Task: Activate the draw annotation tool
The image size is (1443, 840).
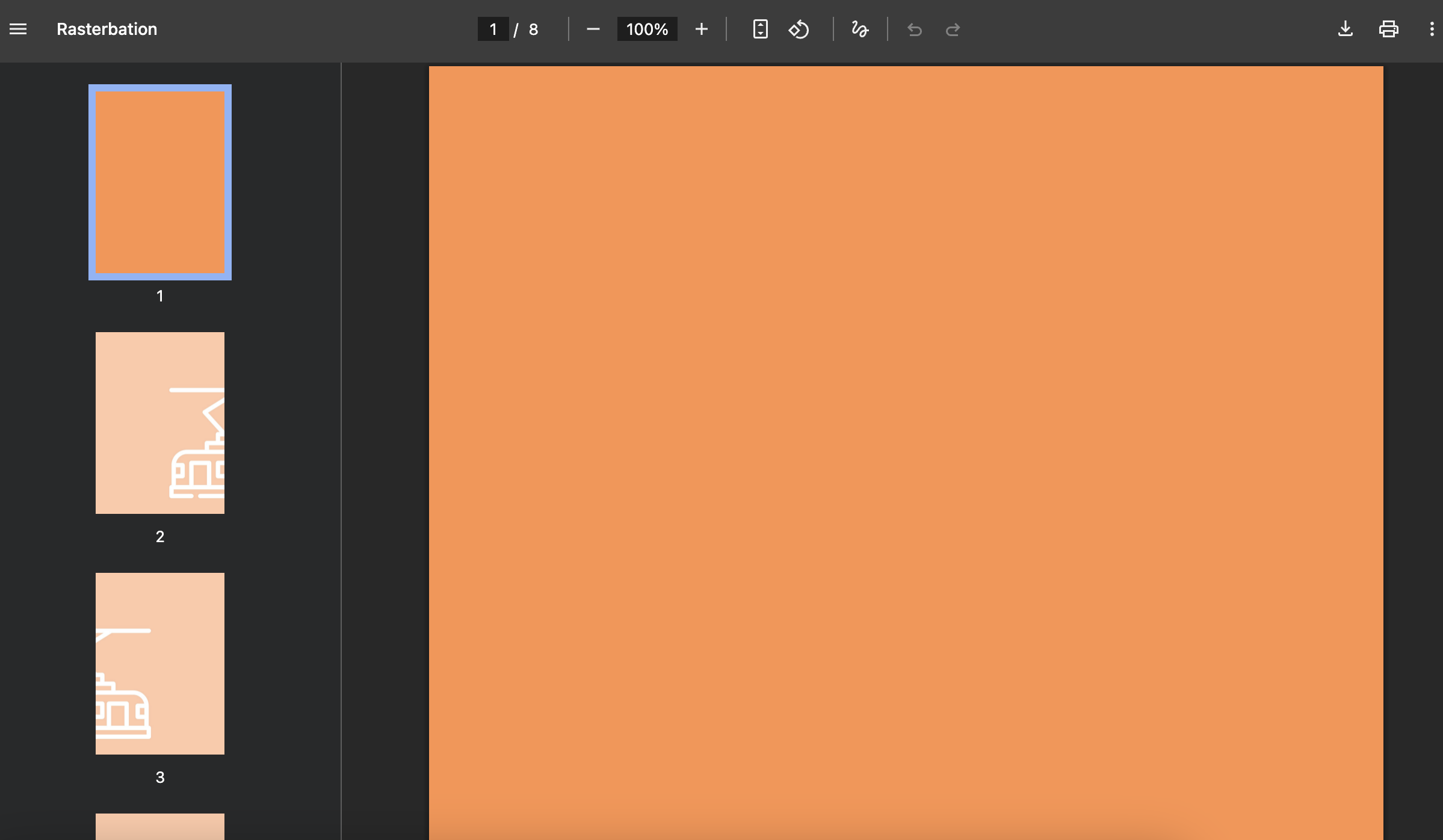Action: pyautogui.click(x=860, y=29)
